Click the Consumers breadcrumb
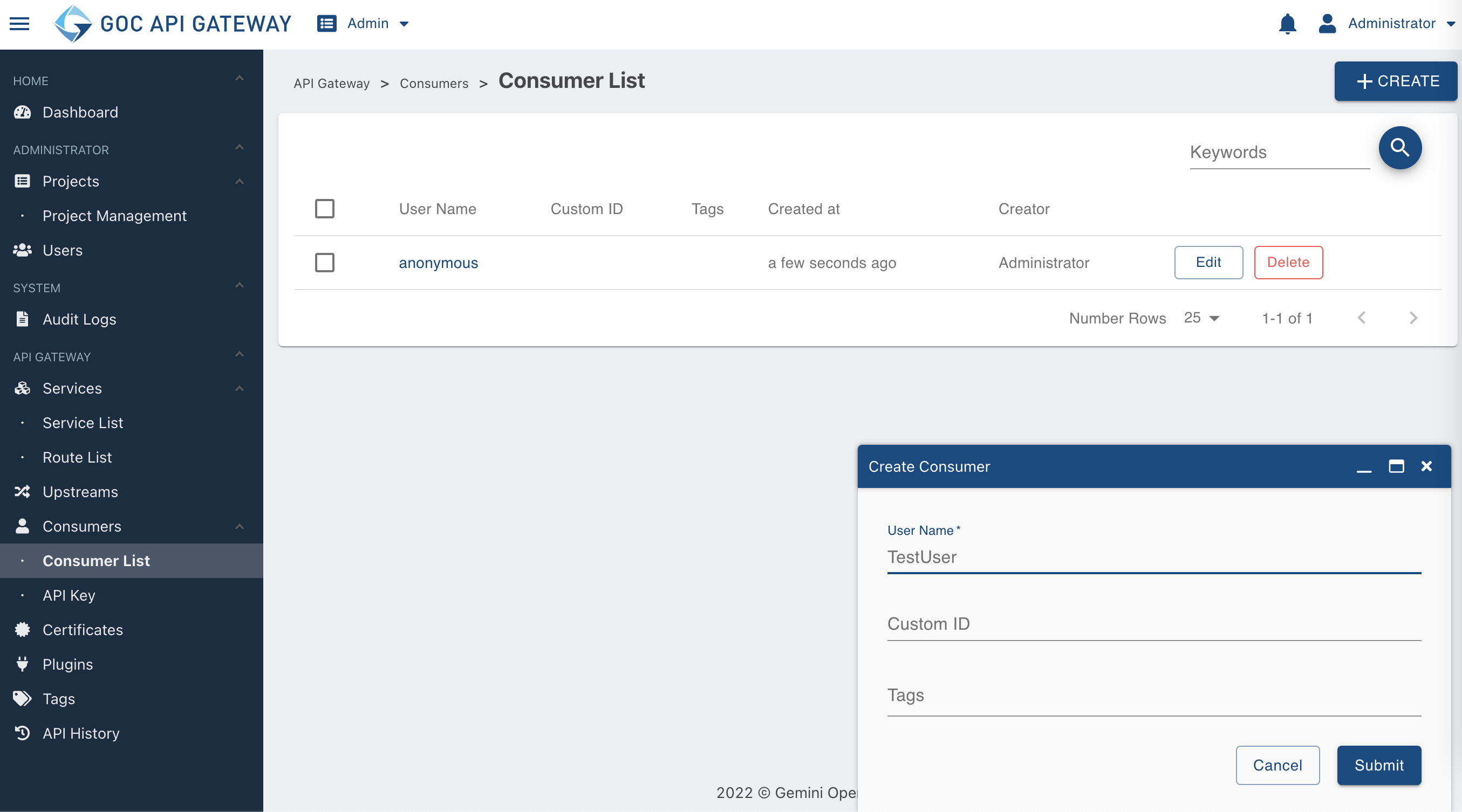The width and height of the screenshot is (1462, 812). click(x=434, y=84)
